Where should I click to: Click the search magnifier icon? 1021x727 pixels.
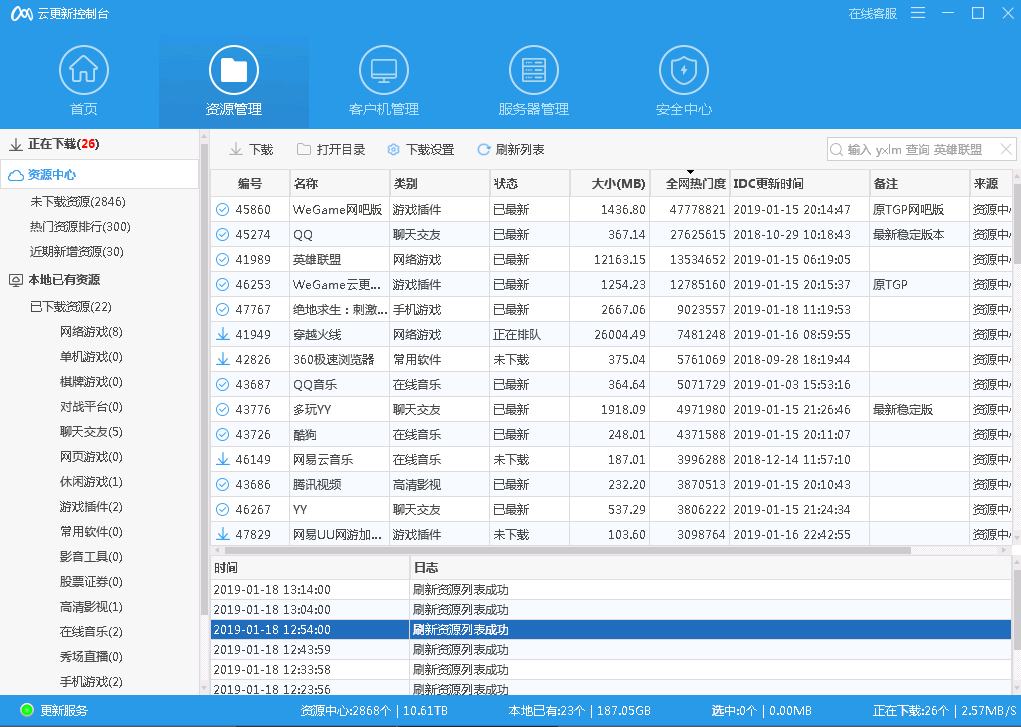click(x=836, y=150)
